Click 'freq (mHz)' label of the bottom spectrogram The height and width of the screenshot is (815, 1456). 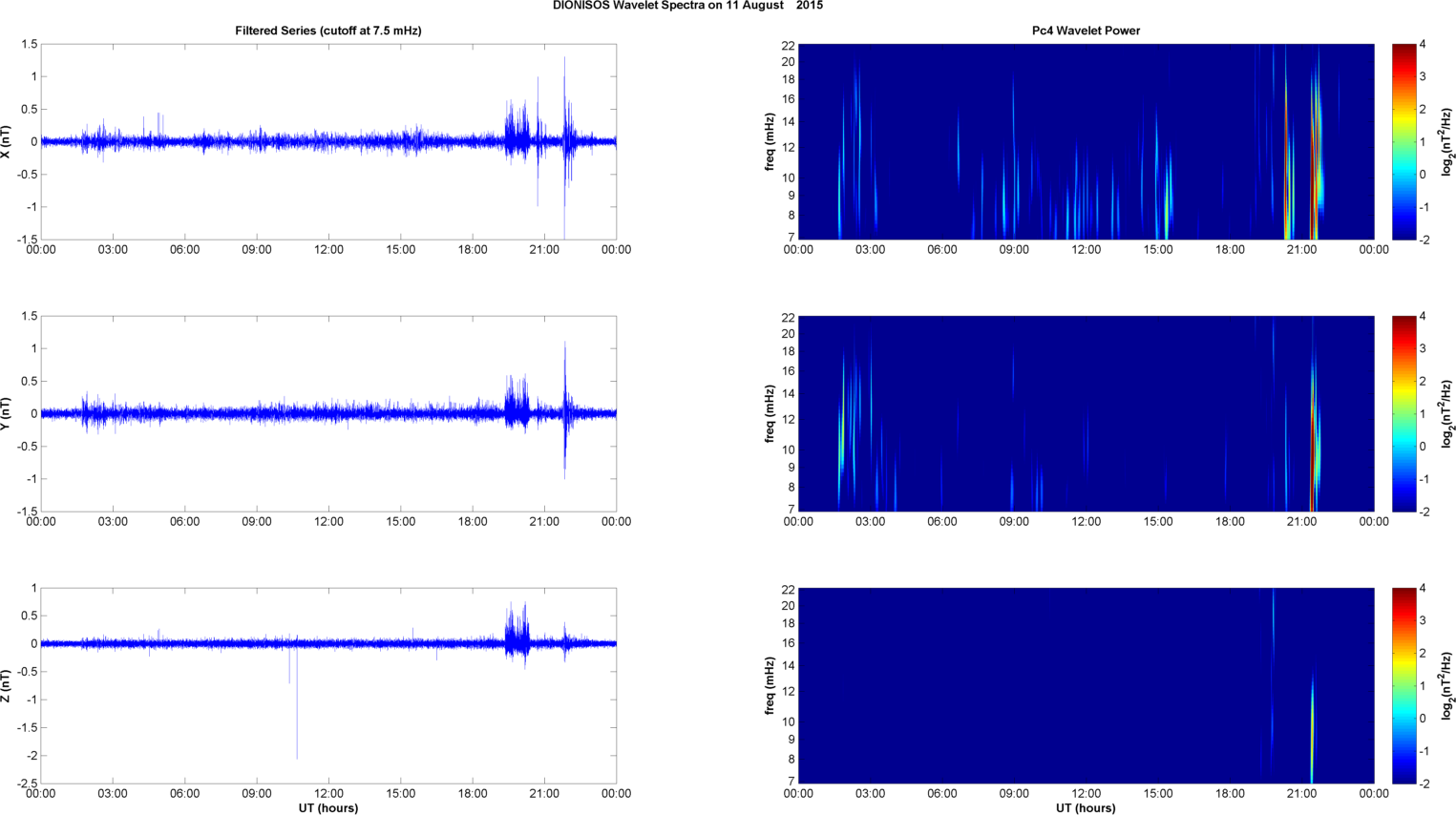[x=770, y=685]
